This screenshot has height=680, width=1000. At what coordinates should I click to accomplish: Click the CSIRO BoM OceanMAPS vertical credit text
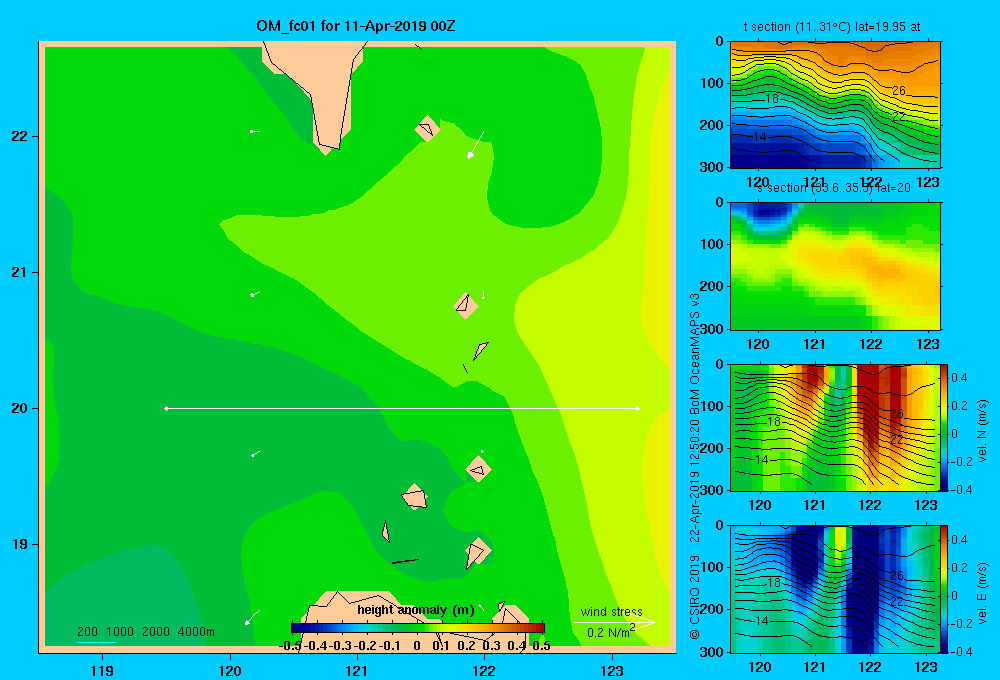695,466
